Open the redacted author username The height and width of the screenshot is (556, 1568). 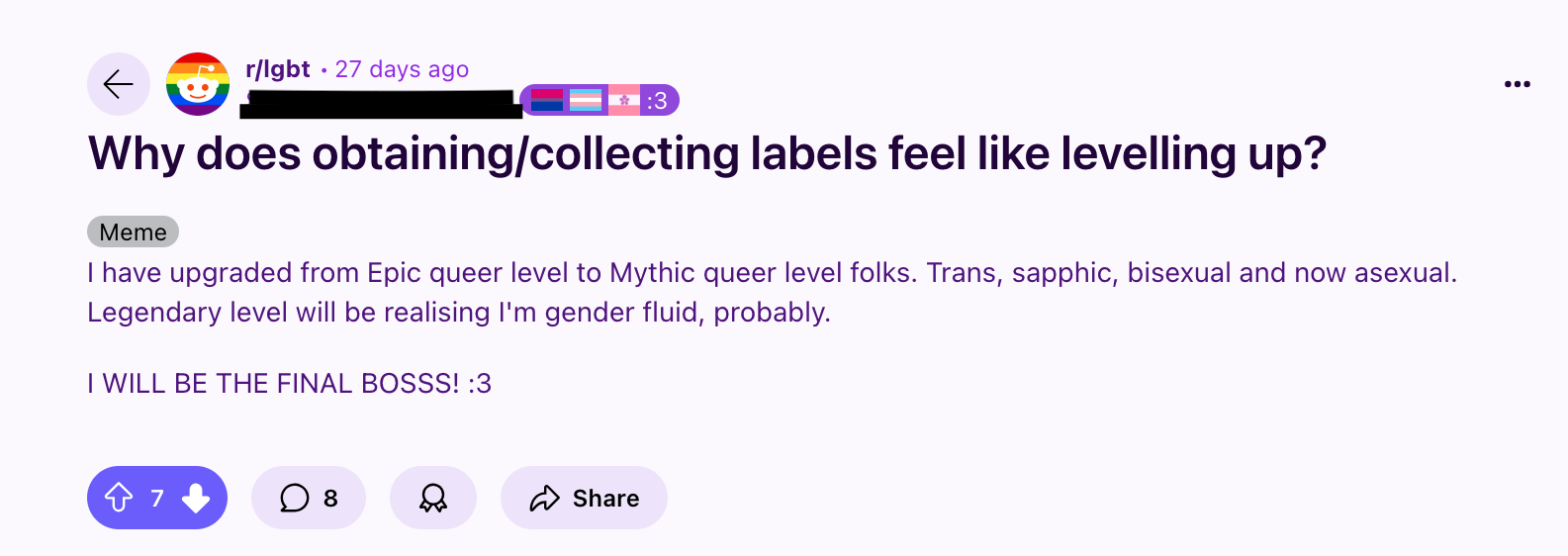[381, 103]
